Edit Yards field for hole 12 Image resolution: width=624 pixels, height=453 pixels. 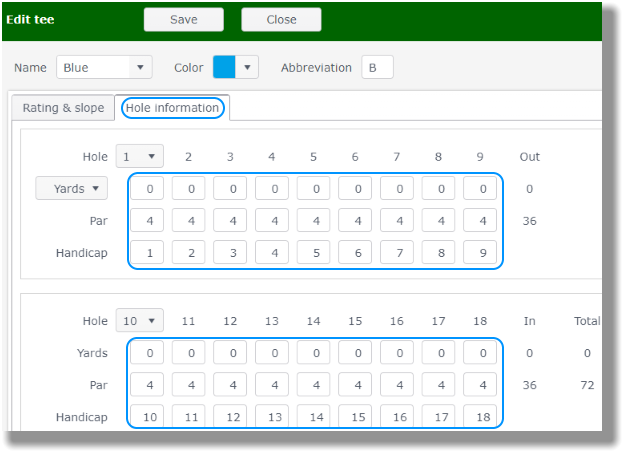(230, 352)
